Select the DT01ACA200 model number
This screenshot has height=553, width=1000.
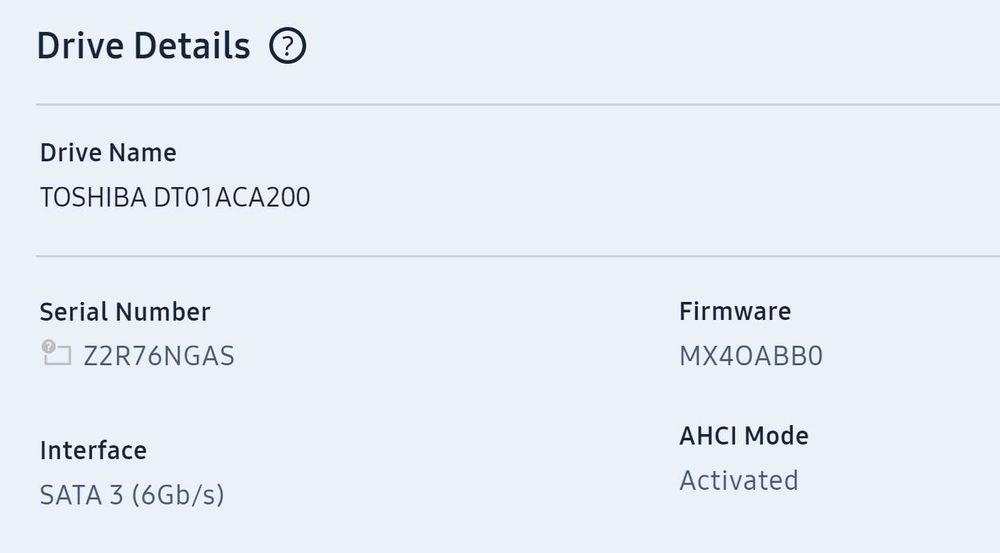pos(231,198)
